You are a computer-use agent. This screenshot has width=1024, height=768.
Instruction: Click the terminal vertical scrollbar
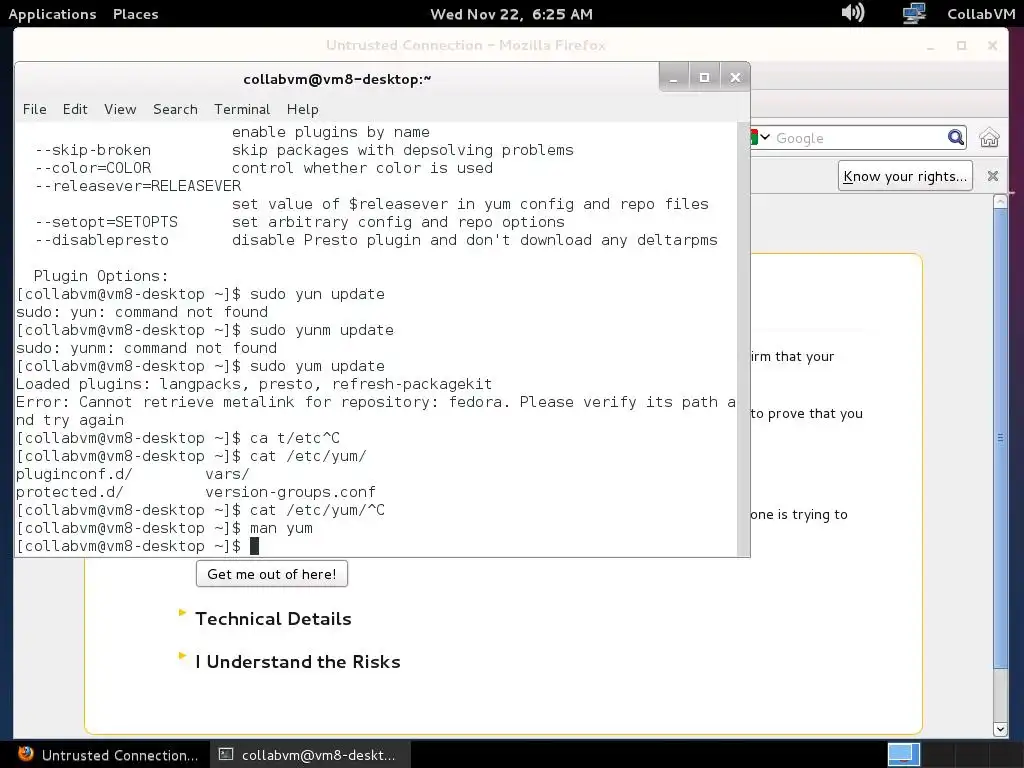coord(743,338)
